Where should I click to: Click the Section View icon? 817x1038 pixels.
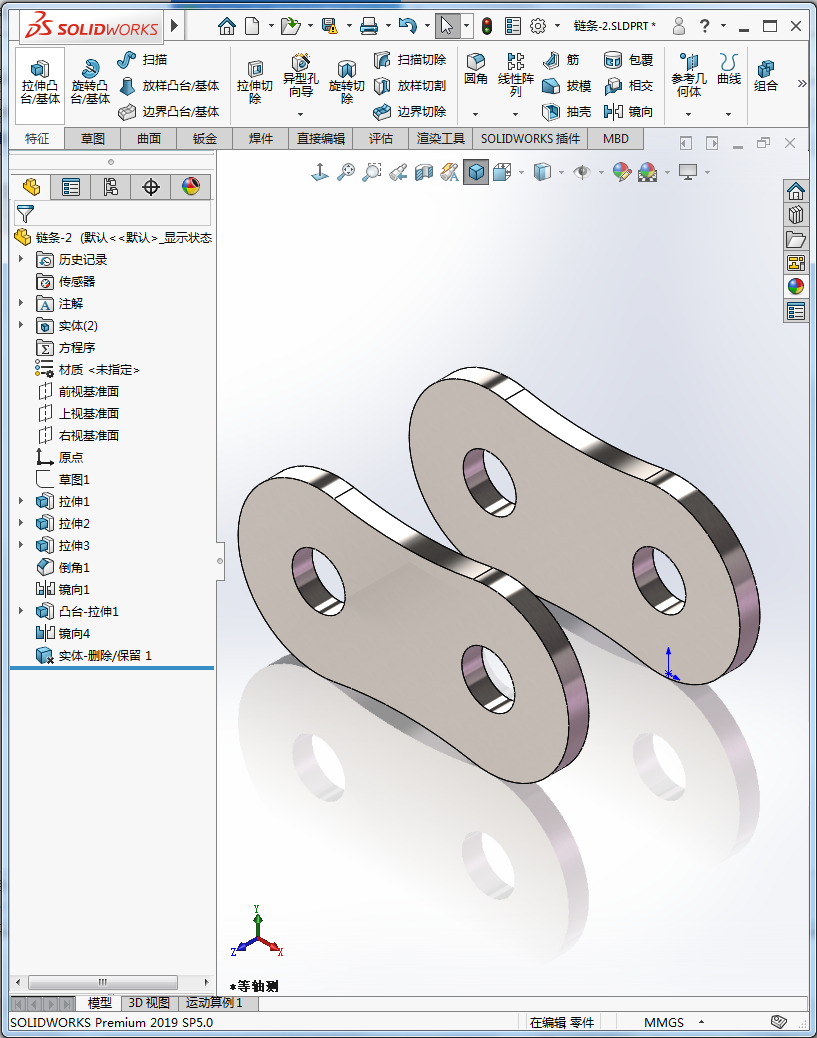click(424, 173)
